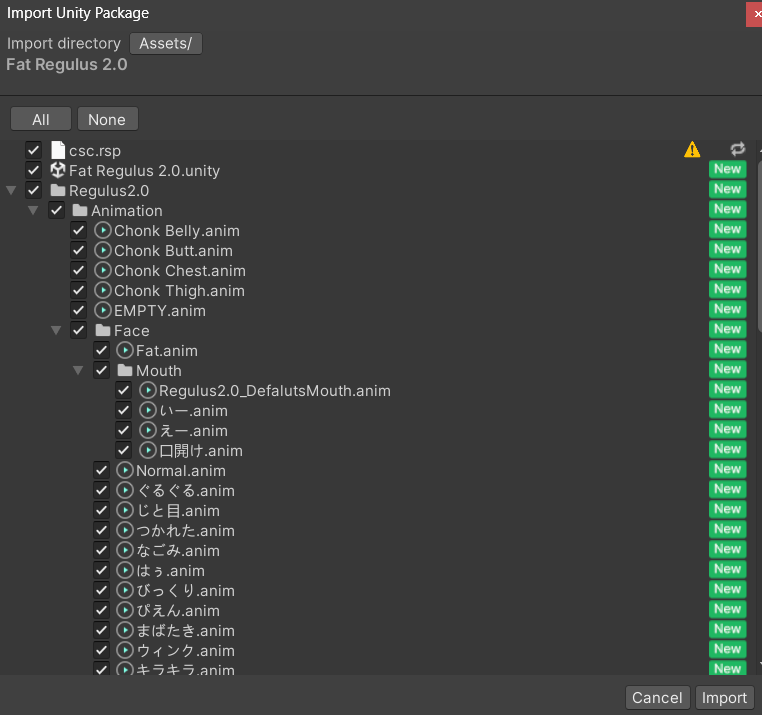Click the Animation folder icon

(80, 210)
